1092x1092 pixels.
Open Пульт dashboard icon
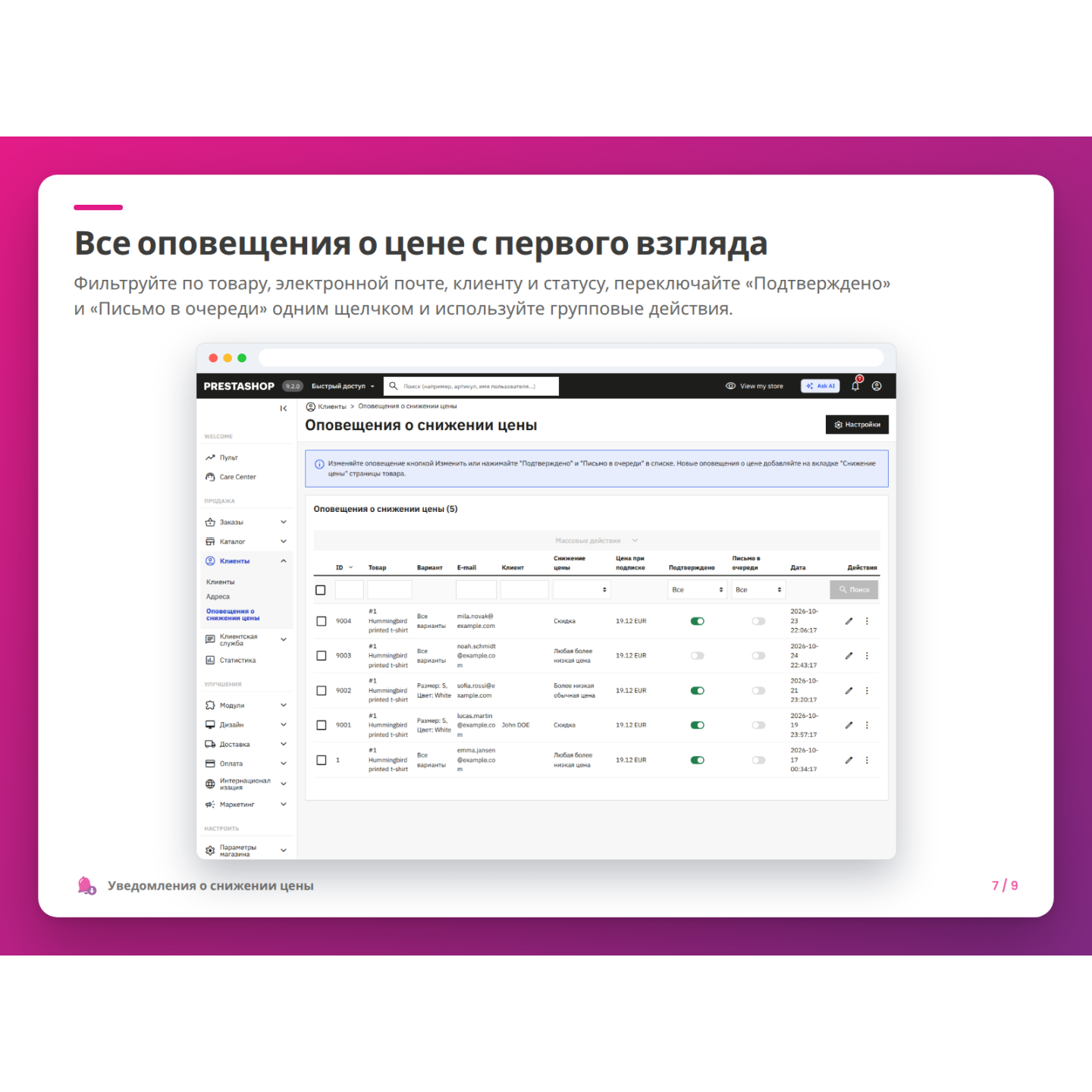210,457
